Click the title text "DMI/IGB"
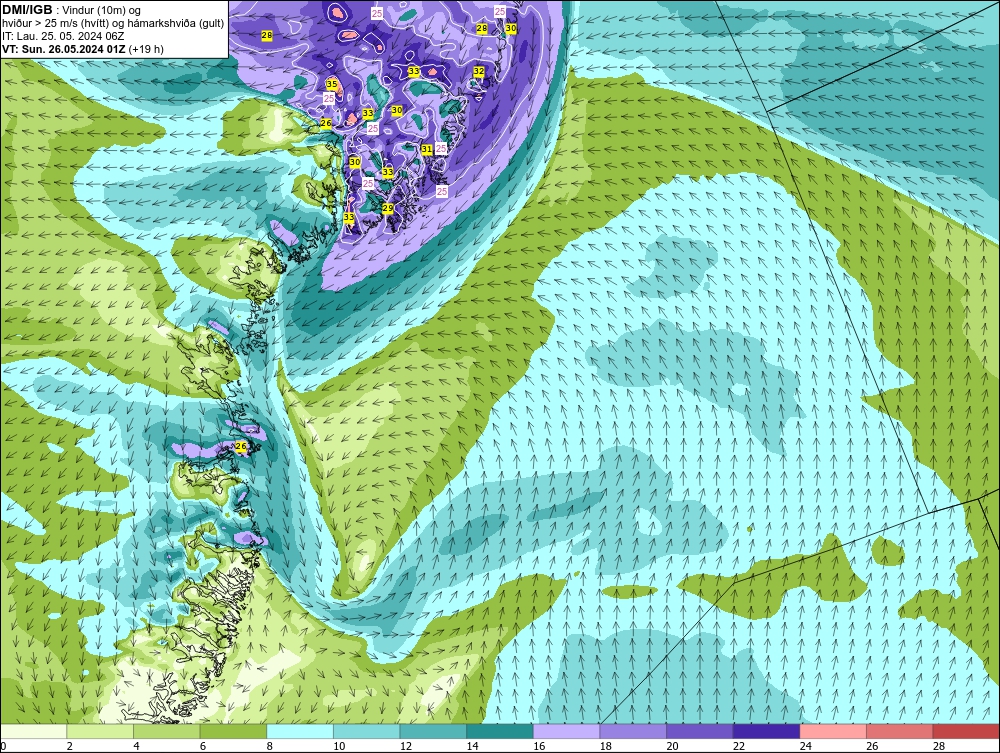This screenshot has height=753, width=1000. pos(27,10)
